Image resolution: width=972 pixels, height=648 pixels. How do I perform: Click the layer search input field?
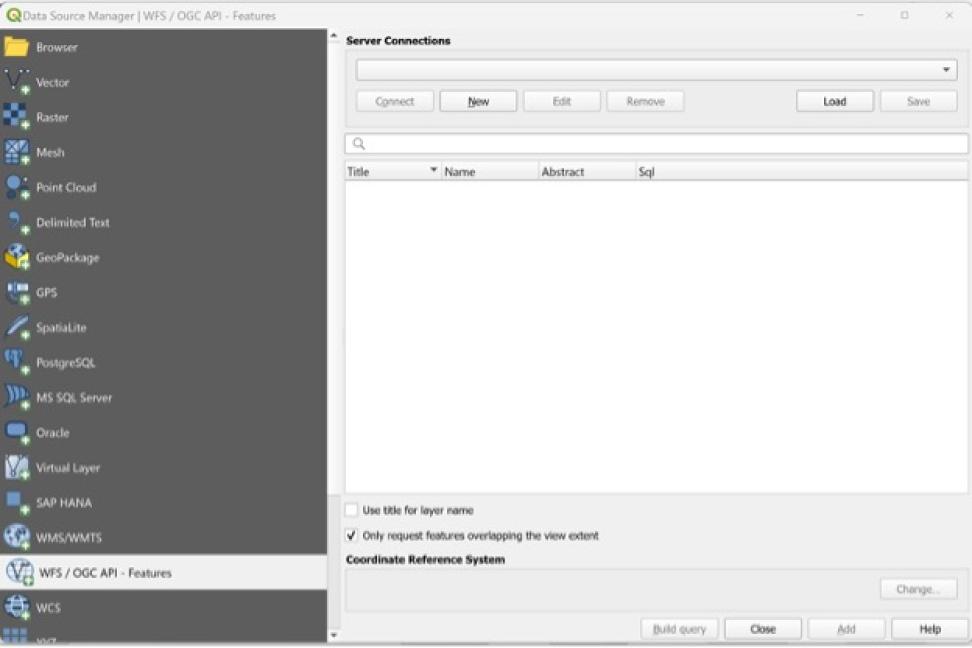656,144
